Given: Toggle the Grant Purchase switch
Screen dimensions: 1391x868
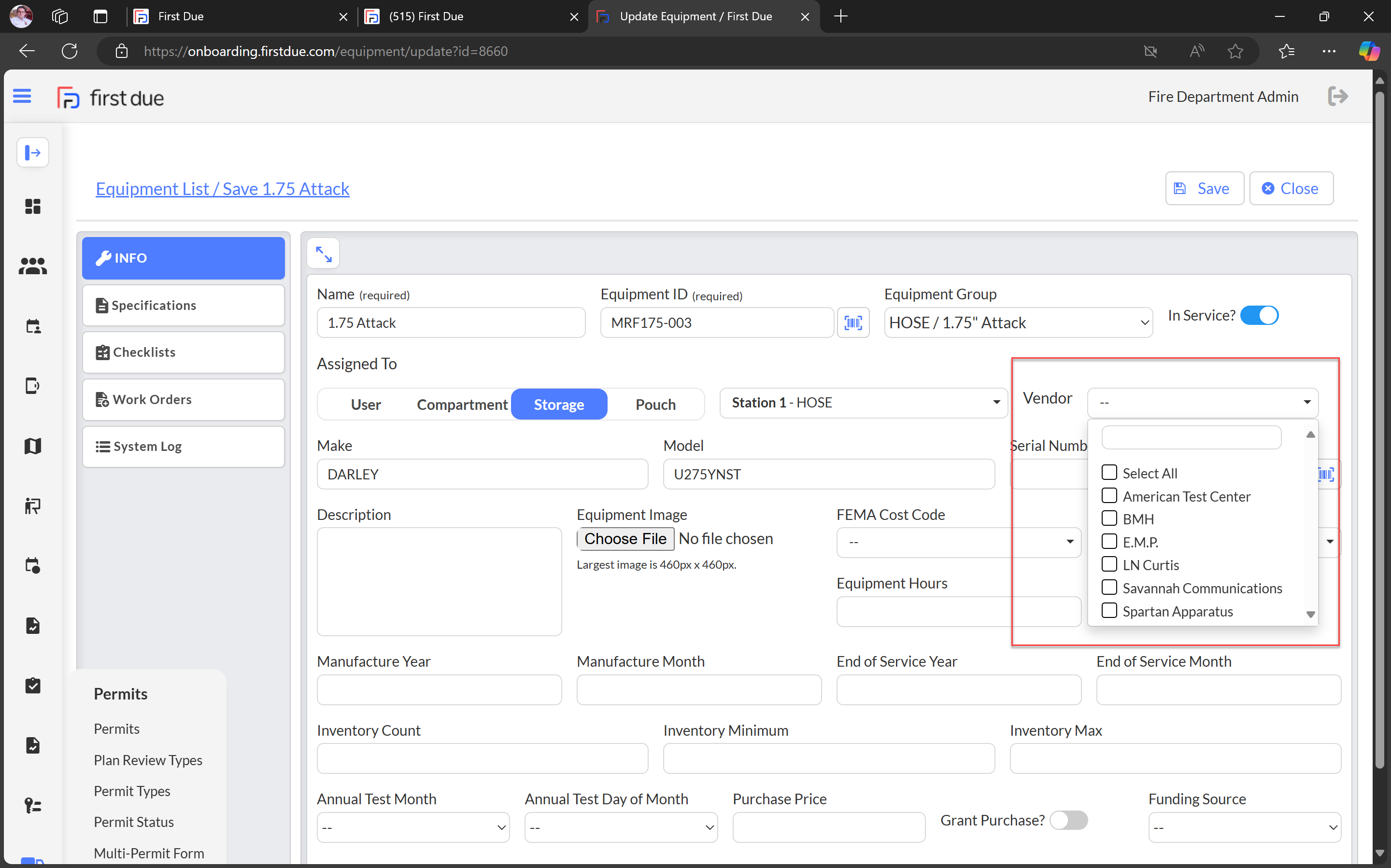Looking at the screenshot, I should pos(1069,820).
